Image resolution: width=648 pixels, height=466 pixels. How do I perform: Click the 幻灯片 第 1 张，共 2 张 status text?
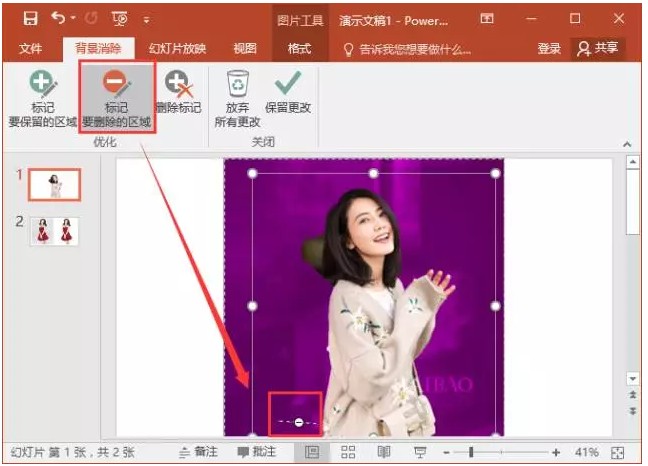73,452
